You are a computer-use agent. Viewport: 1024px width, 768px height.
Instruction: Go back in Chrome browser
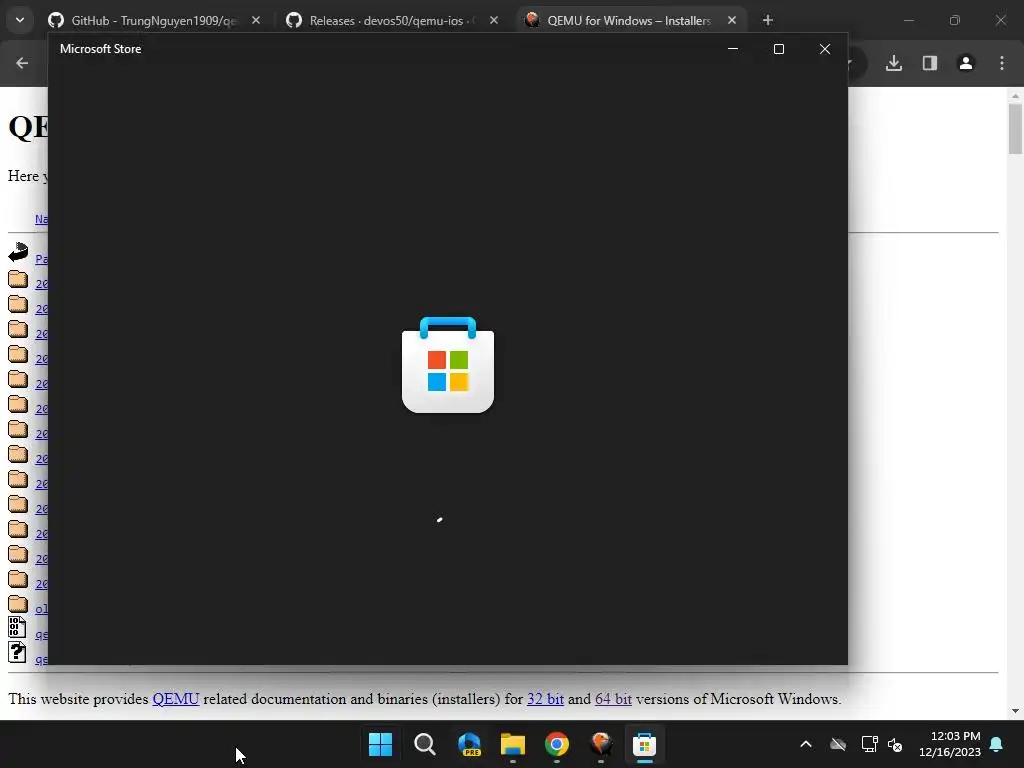click(22, 63)
